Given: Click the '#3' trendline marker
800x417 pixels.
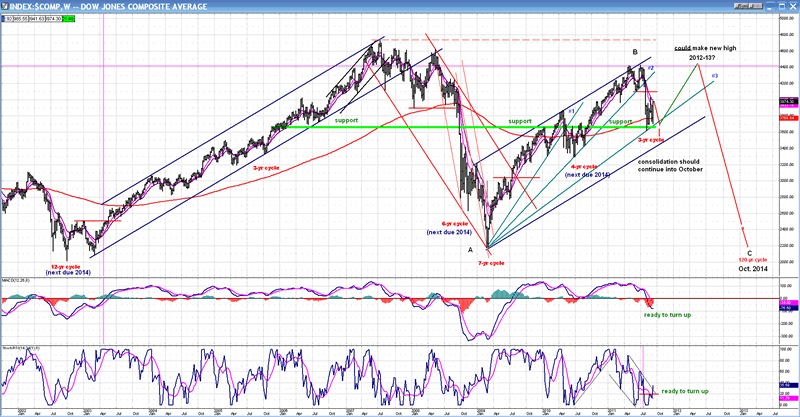Looking at the screenshot, I should coord(715,77).
